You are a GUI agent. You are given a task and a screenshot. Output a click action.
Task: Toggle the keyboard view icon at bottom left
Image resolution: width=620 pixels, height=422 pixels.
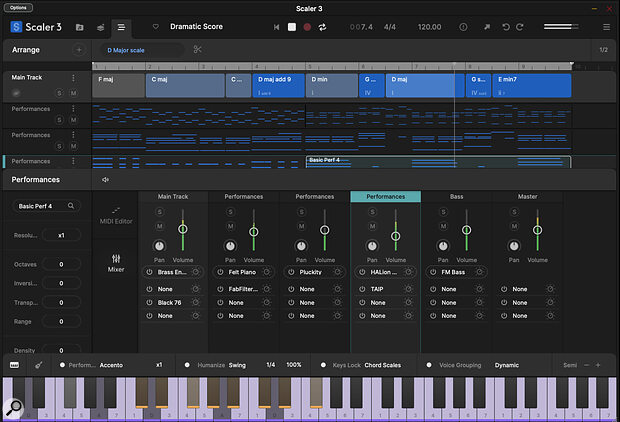tap(15, 365)
